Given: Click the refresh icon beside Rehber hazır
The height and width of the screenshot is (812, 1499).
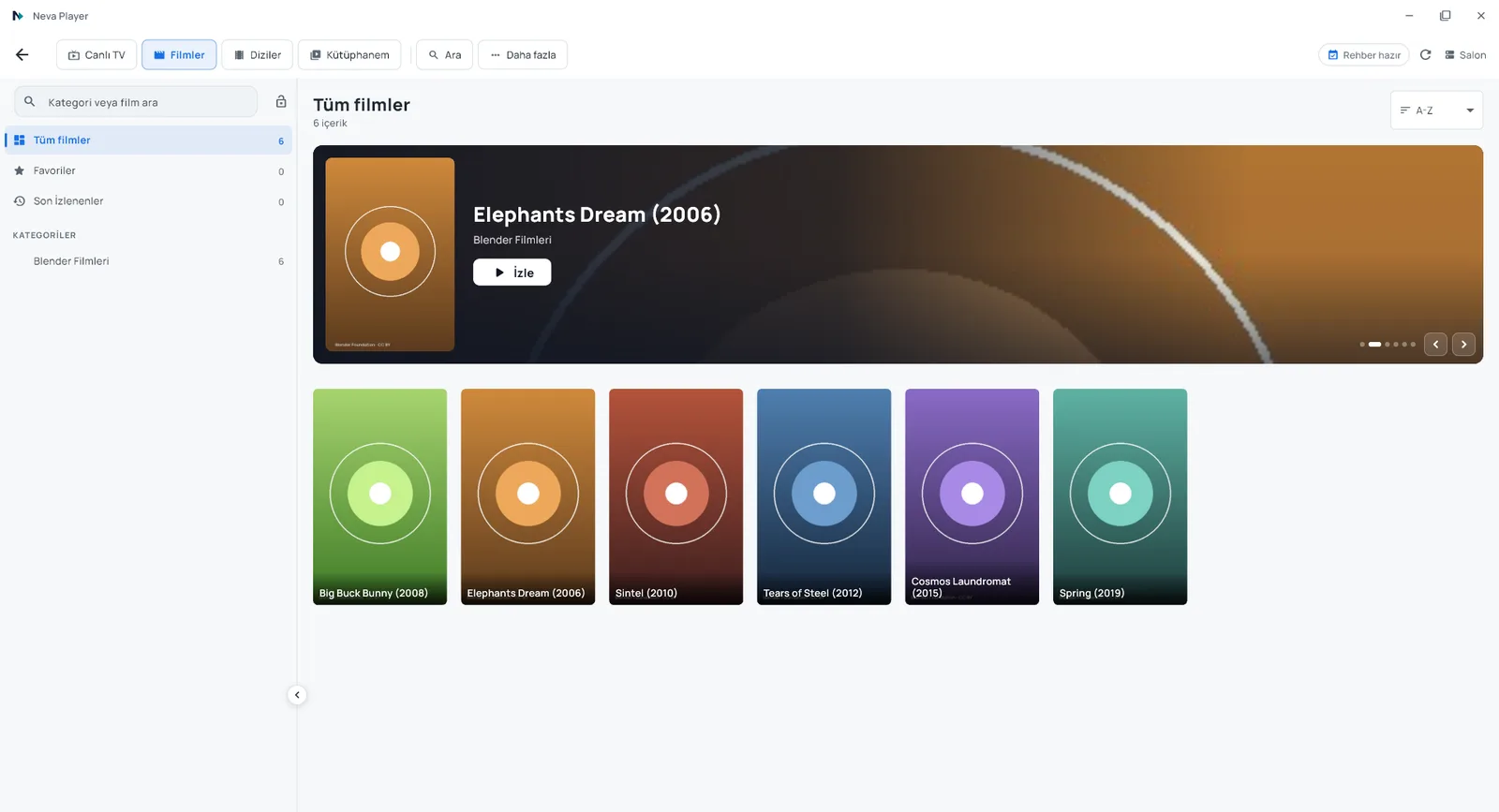Looking at the screenshot, I should click(x=1425, y=54).
